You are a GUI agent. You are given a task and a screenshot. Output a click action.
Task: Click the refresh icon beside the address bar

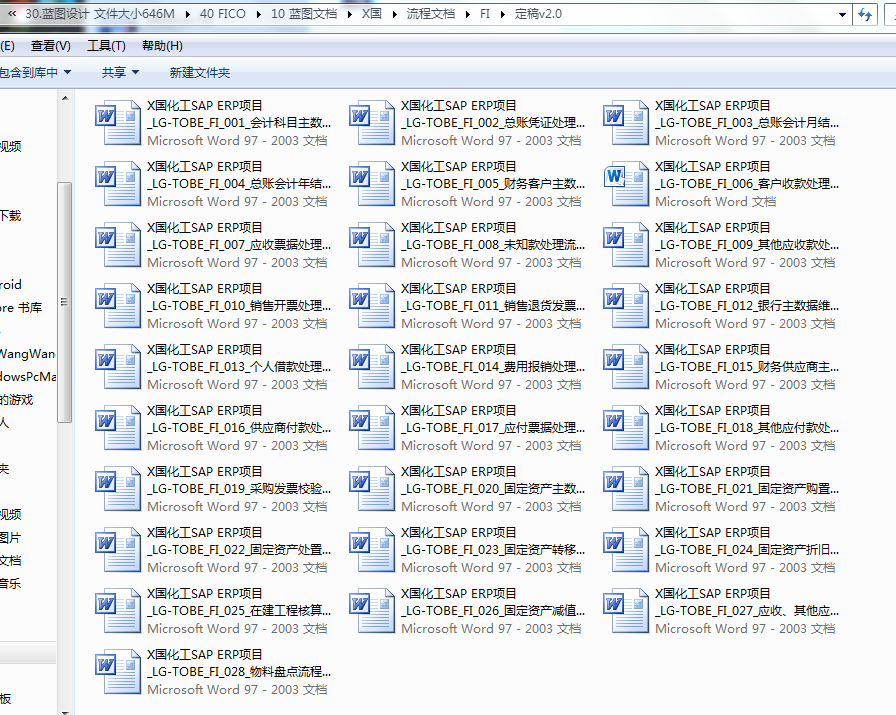click(865, 15)
